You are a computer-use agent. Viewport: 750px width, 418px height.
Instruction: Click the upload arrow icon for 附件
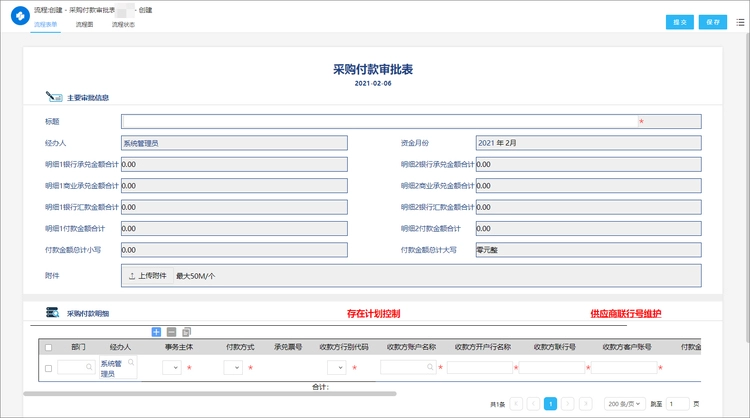pos(132,275)
